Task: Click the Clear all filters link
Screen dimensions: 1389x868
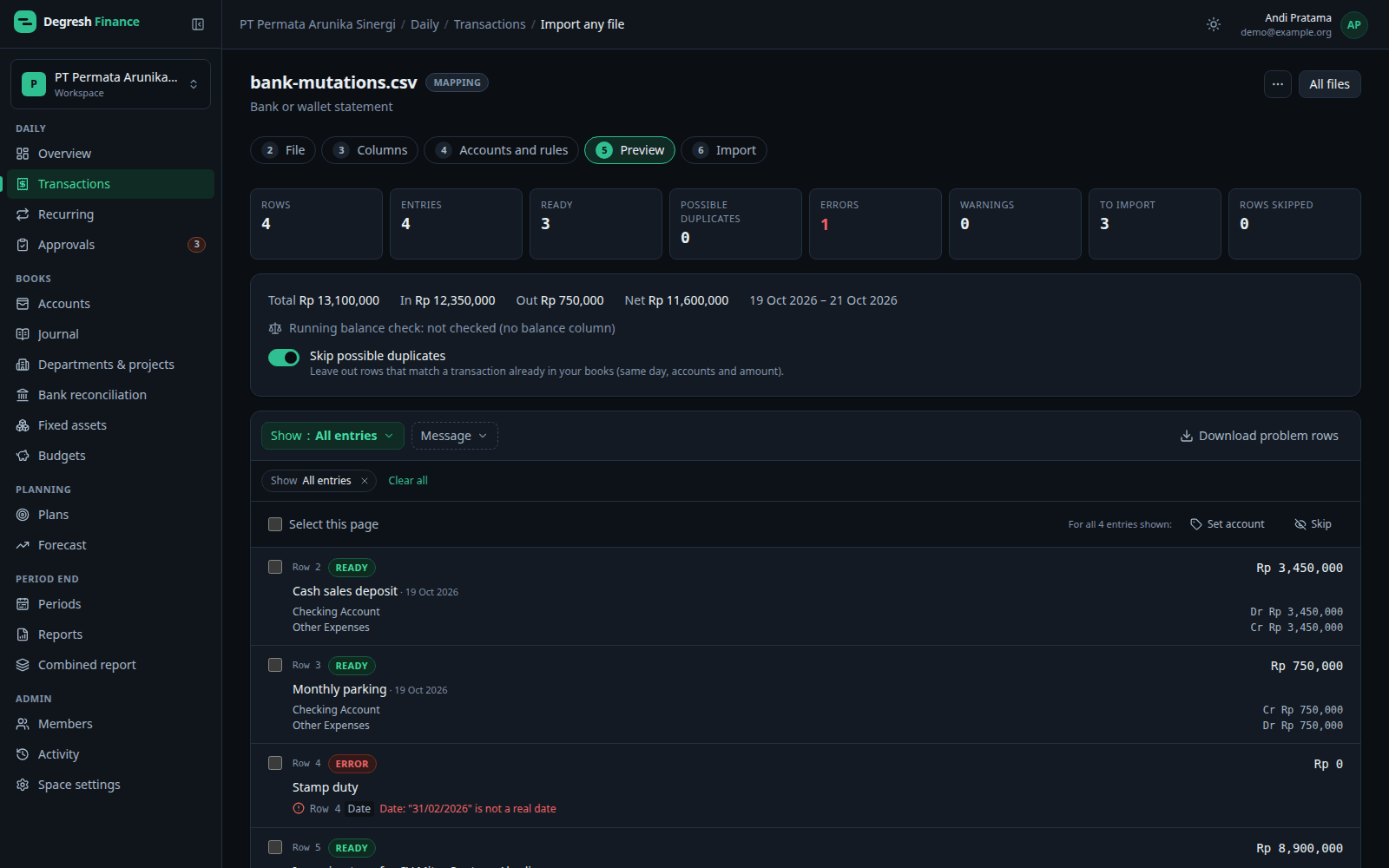Action: (408, 481)
